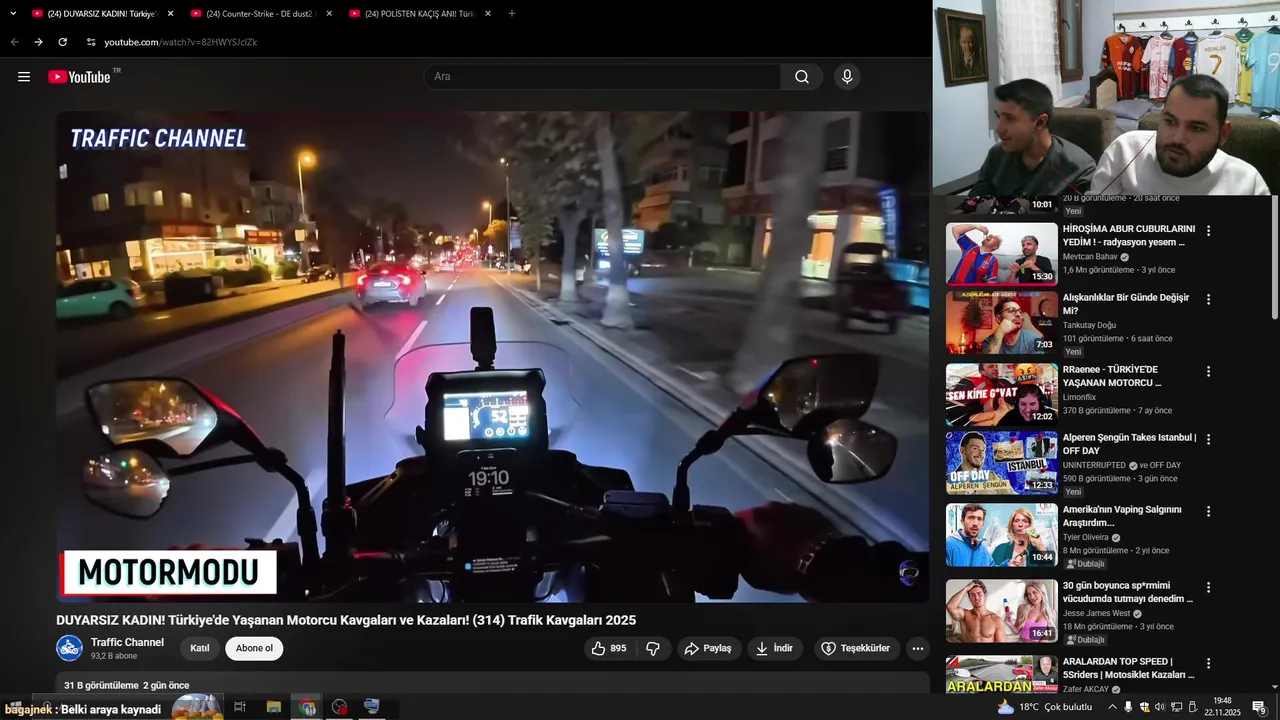
Task: Open 'Amerika'nın Vaping Salgınını' video thumbnail
Action: tap(1001, 535)
